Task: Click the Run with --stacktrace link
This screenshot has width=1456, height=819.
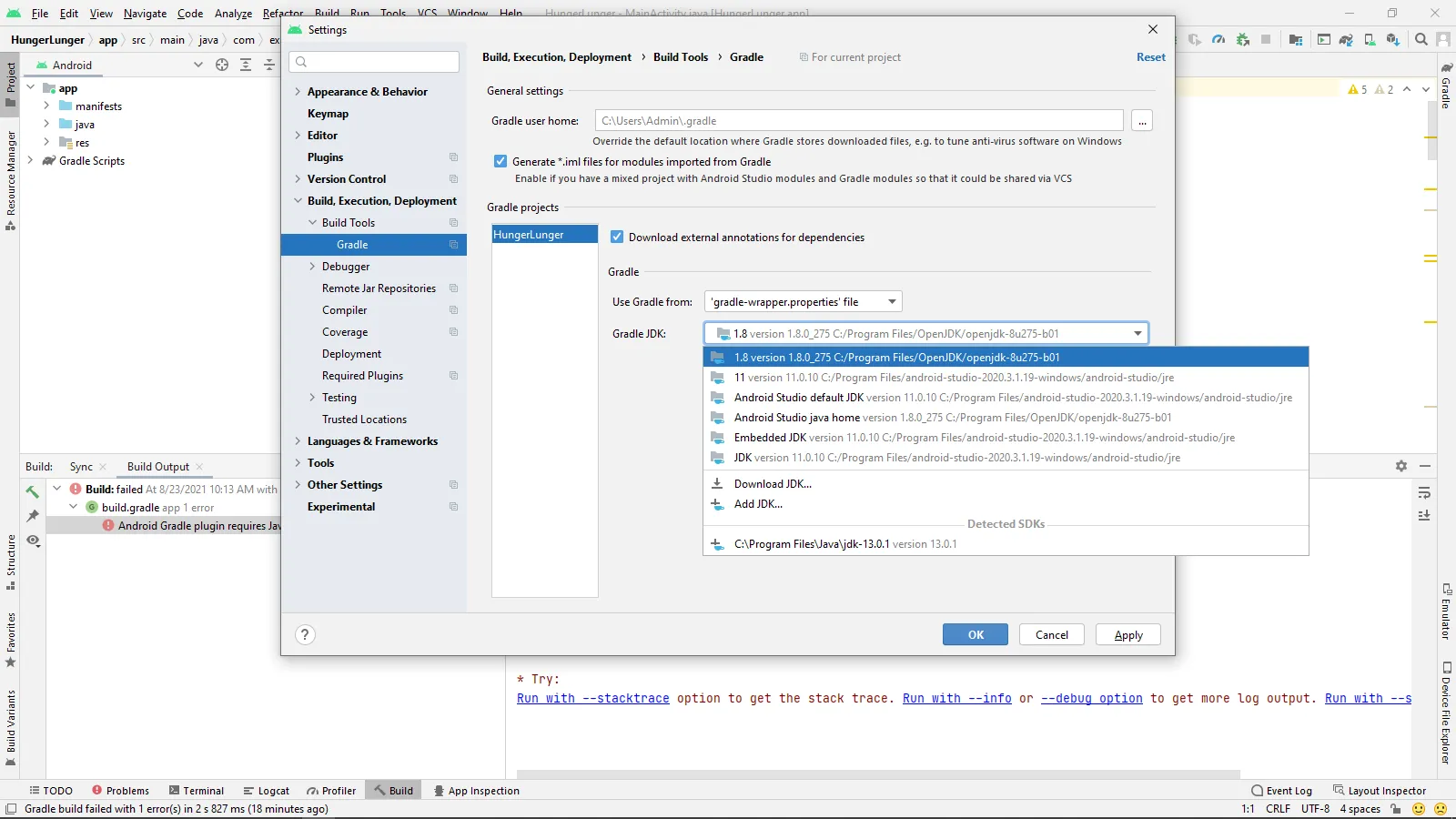Action: pos(593,699)
